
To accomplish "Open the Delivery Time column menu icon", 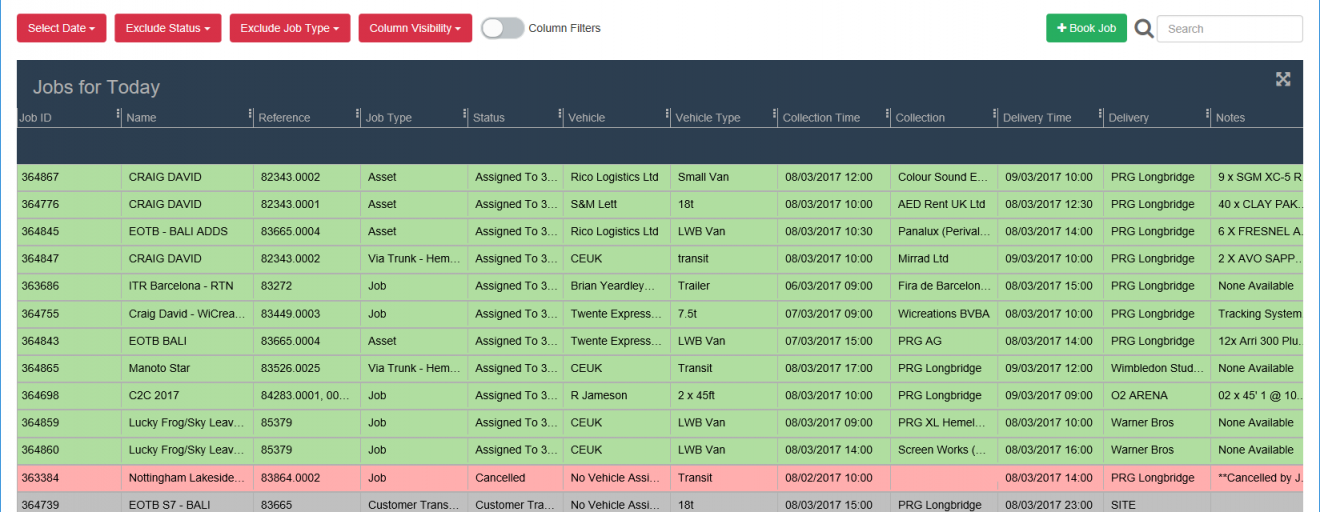I will (1101, 117).
